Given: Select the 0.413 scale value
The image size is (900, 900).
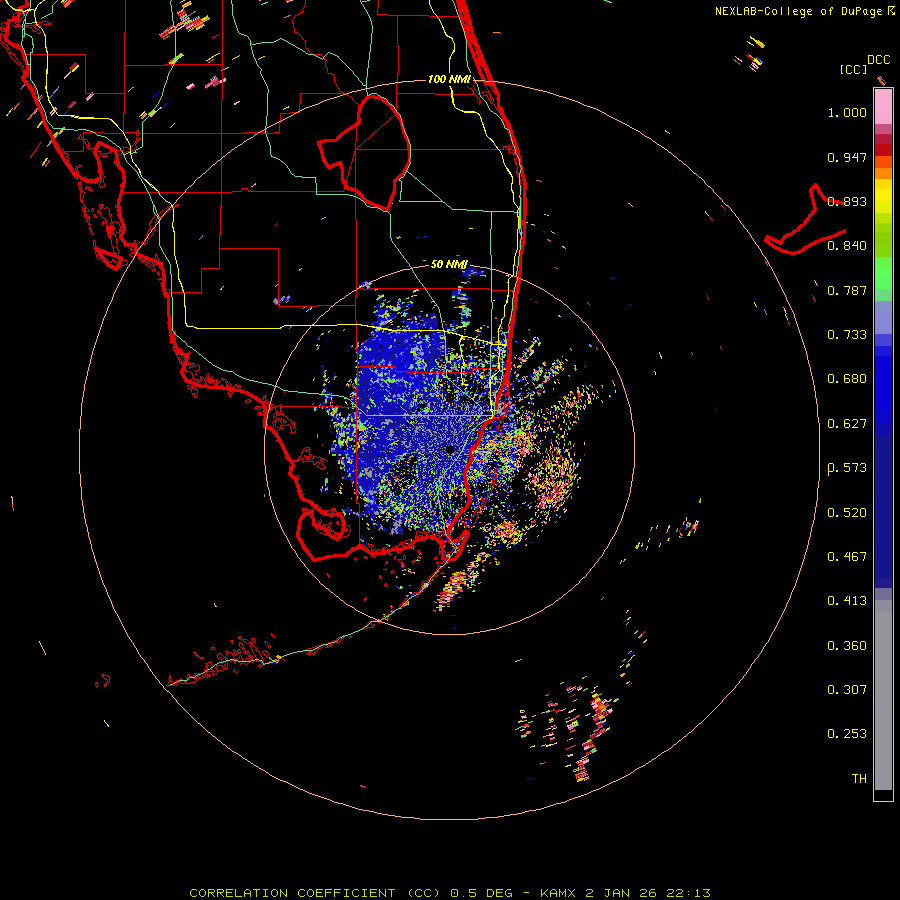Looking at the screenshot, I should click(847, 601).
